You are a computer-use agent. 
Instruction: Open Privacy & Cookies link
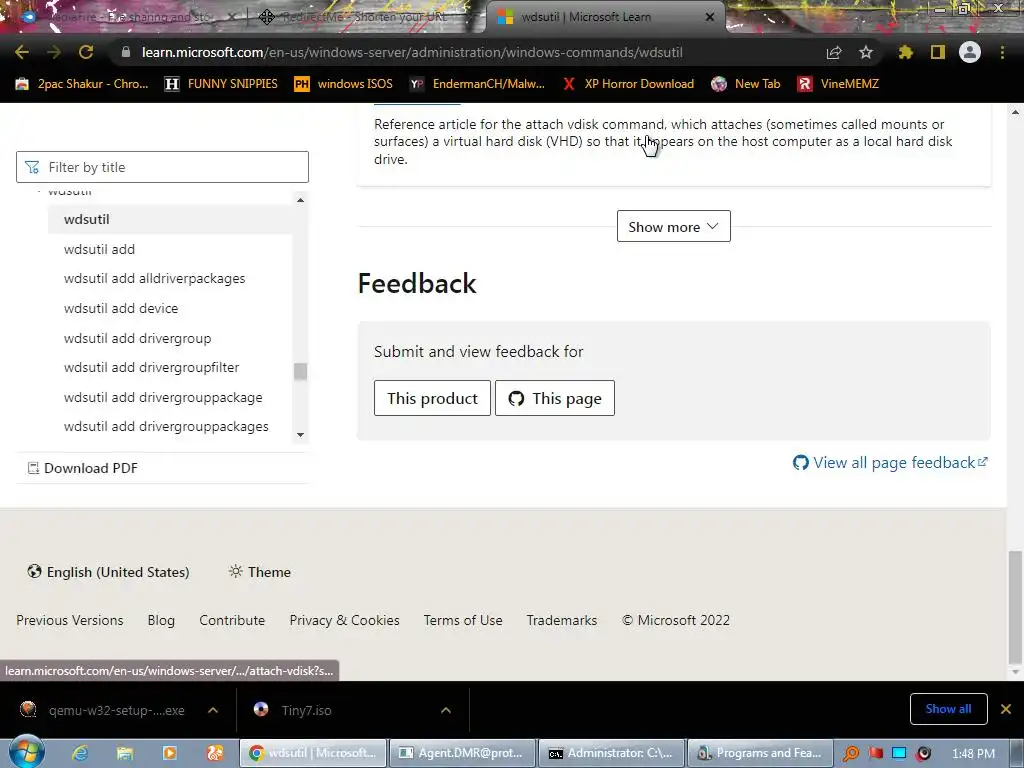[x=344, y=620]
